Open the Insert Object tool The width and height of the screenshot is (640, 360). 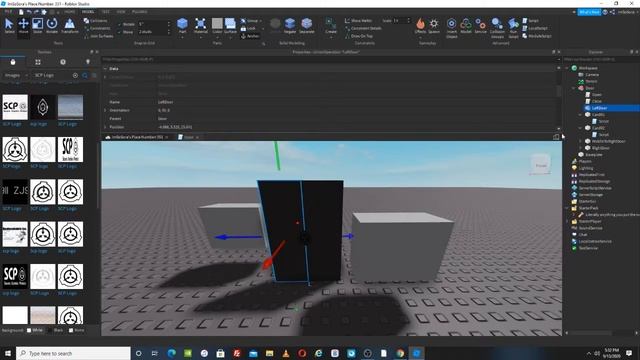(451, 27)
